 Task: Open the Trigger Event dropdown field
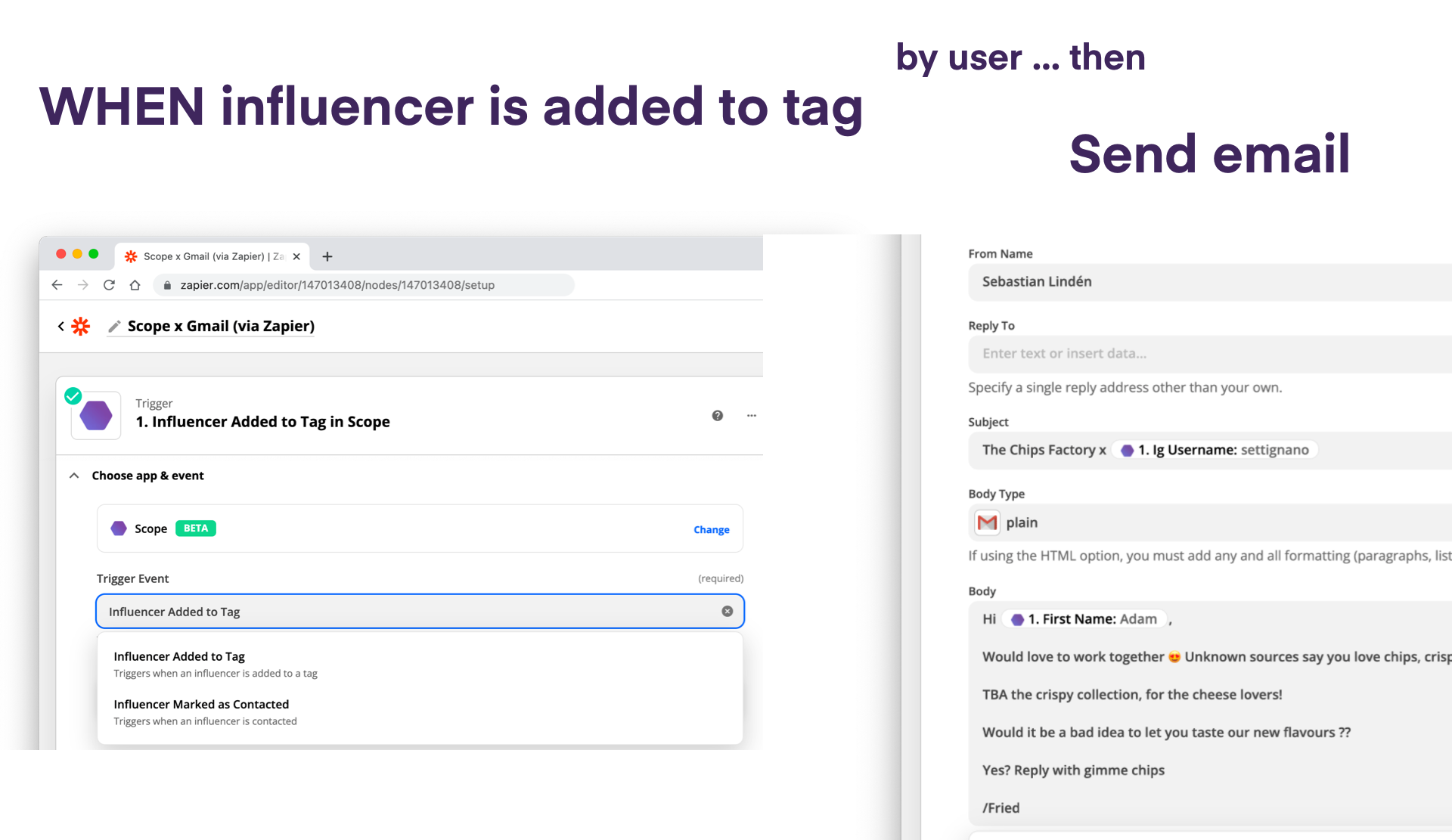point(420,611)
